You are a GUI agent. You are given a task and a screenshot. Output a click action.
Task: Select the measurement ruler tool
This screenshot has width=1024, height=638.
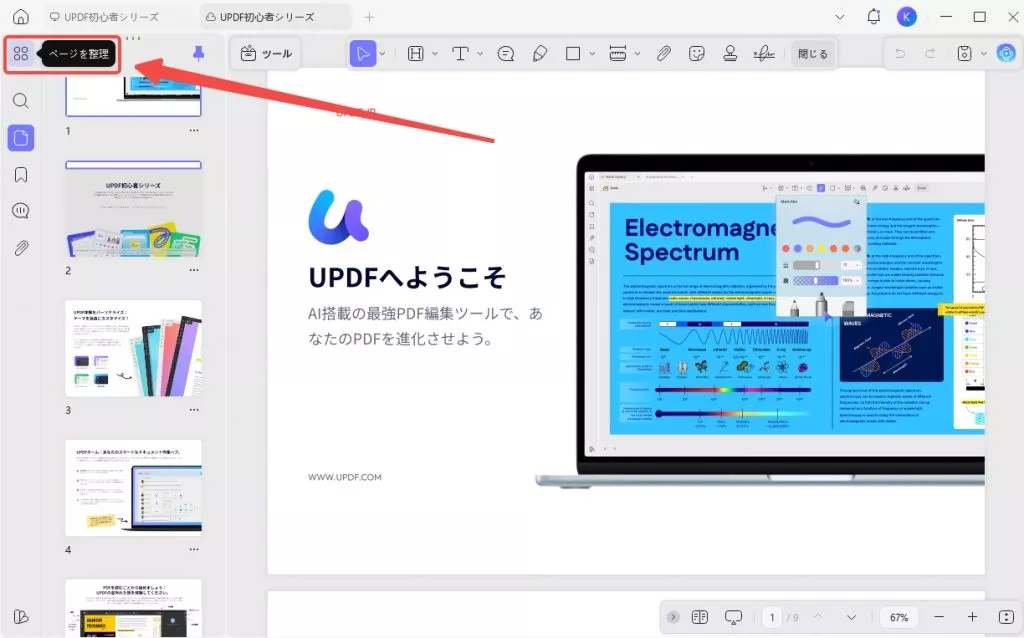coord(618,54)
